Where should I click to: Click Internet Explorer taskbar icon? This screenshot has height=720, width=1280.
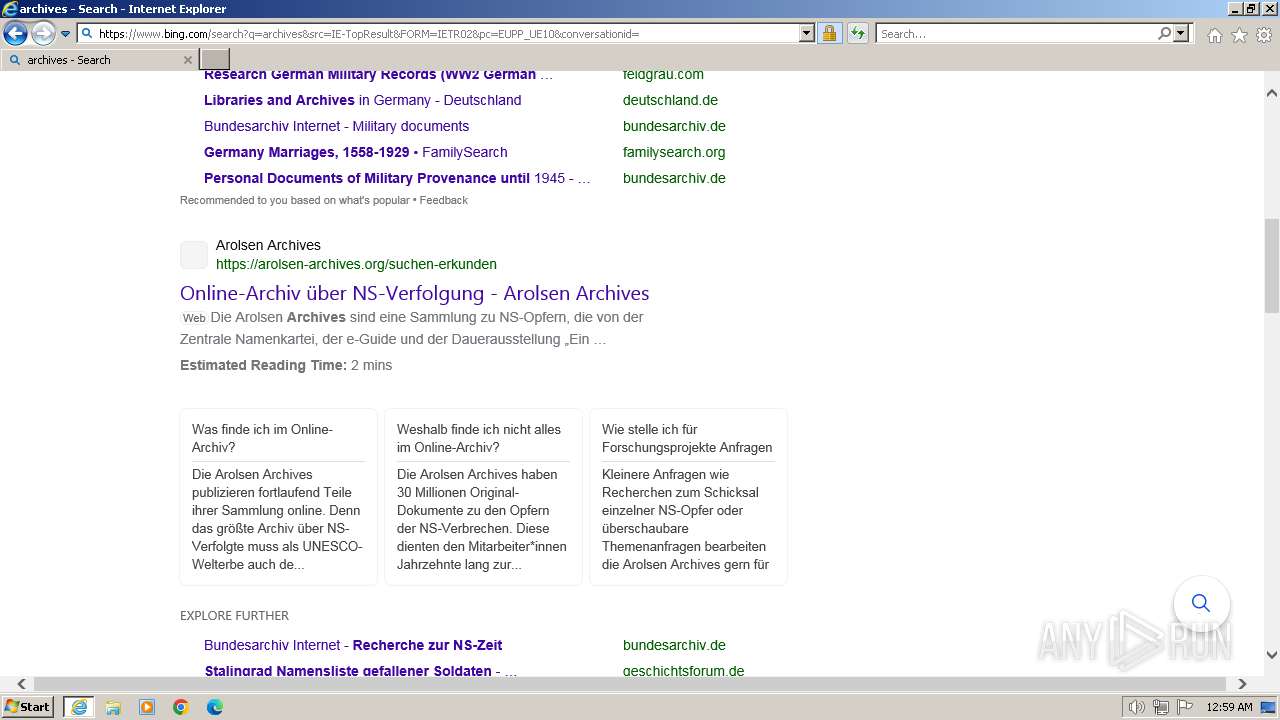[79, 707]
